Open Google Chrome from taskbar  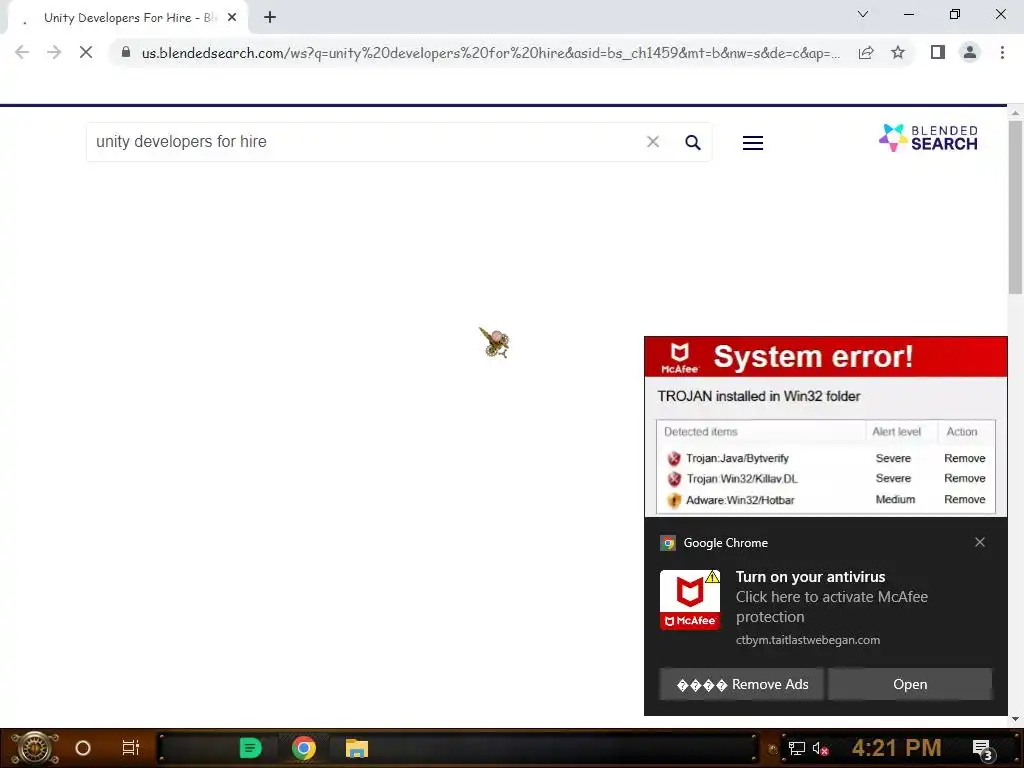click(304, 748)
